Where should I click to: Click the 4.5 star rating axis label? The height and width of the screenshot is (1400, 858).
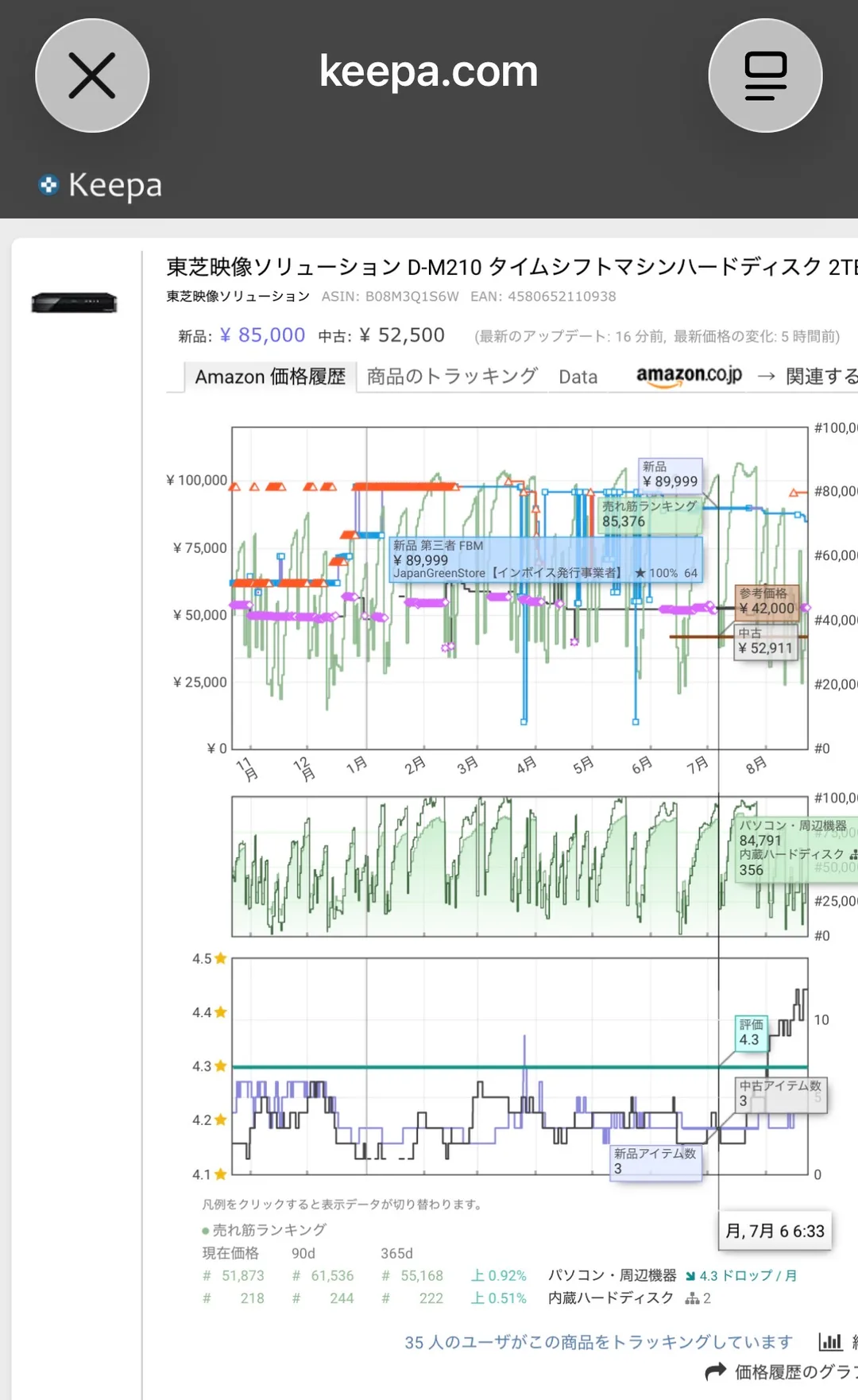tap(210, 958)
